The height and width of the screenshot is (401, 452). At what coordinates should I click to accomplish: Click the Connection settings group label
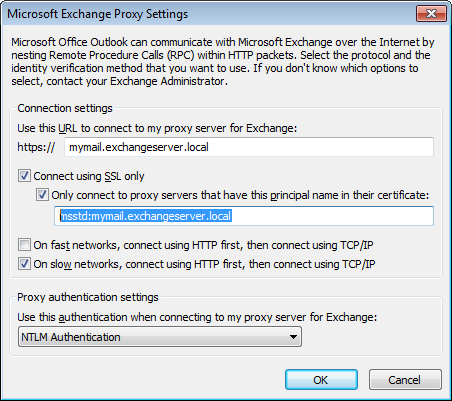(65, 108)
